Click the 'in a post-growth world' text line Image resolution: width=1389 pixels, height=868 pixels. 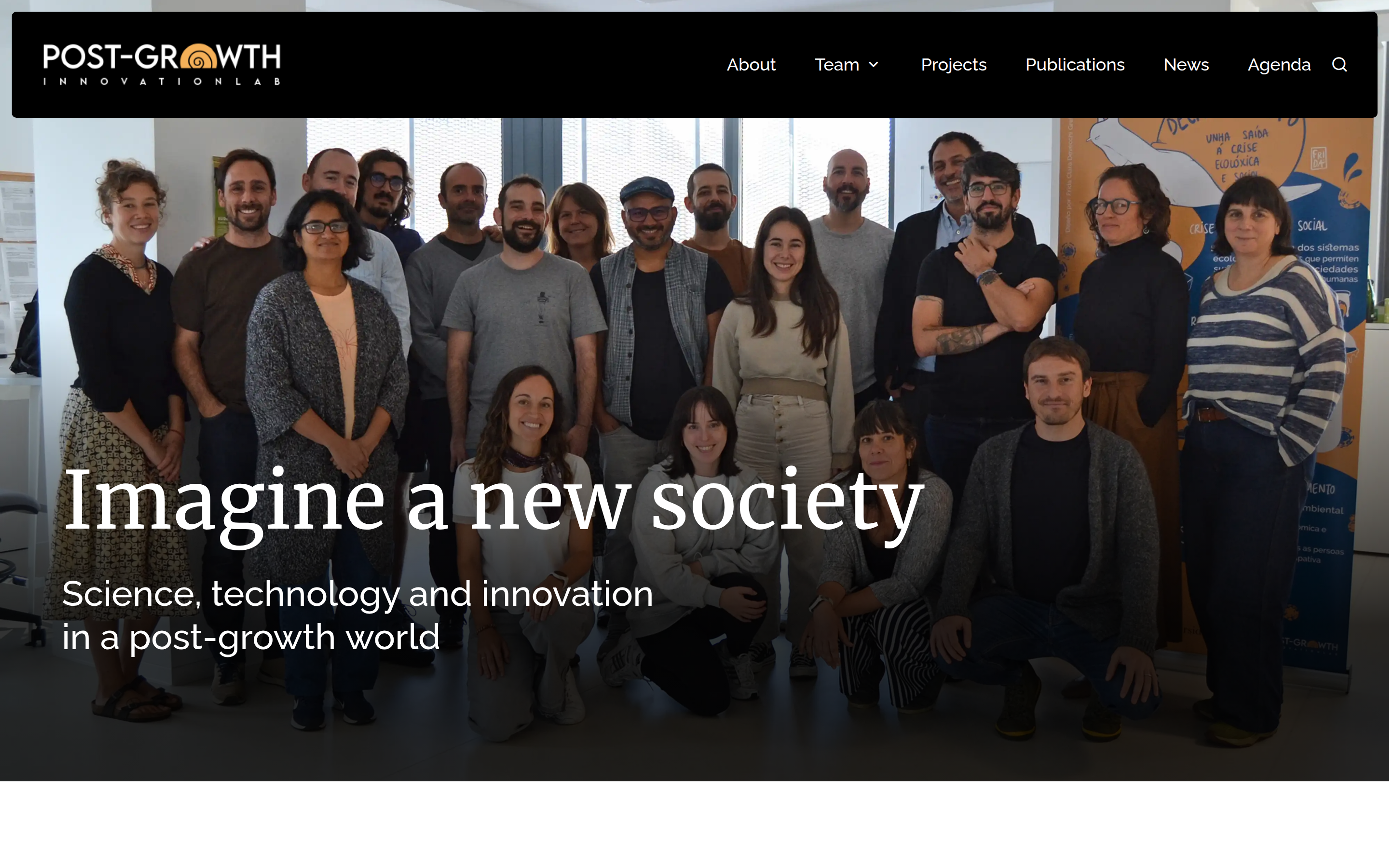click(251, 638)
